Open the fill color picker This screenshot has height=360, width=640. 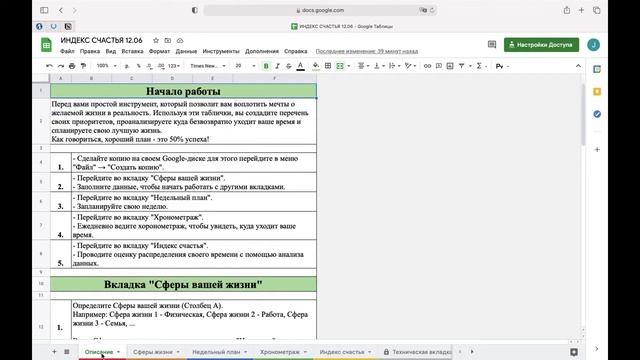coord(316,66)
